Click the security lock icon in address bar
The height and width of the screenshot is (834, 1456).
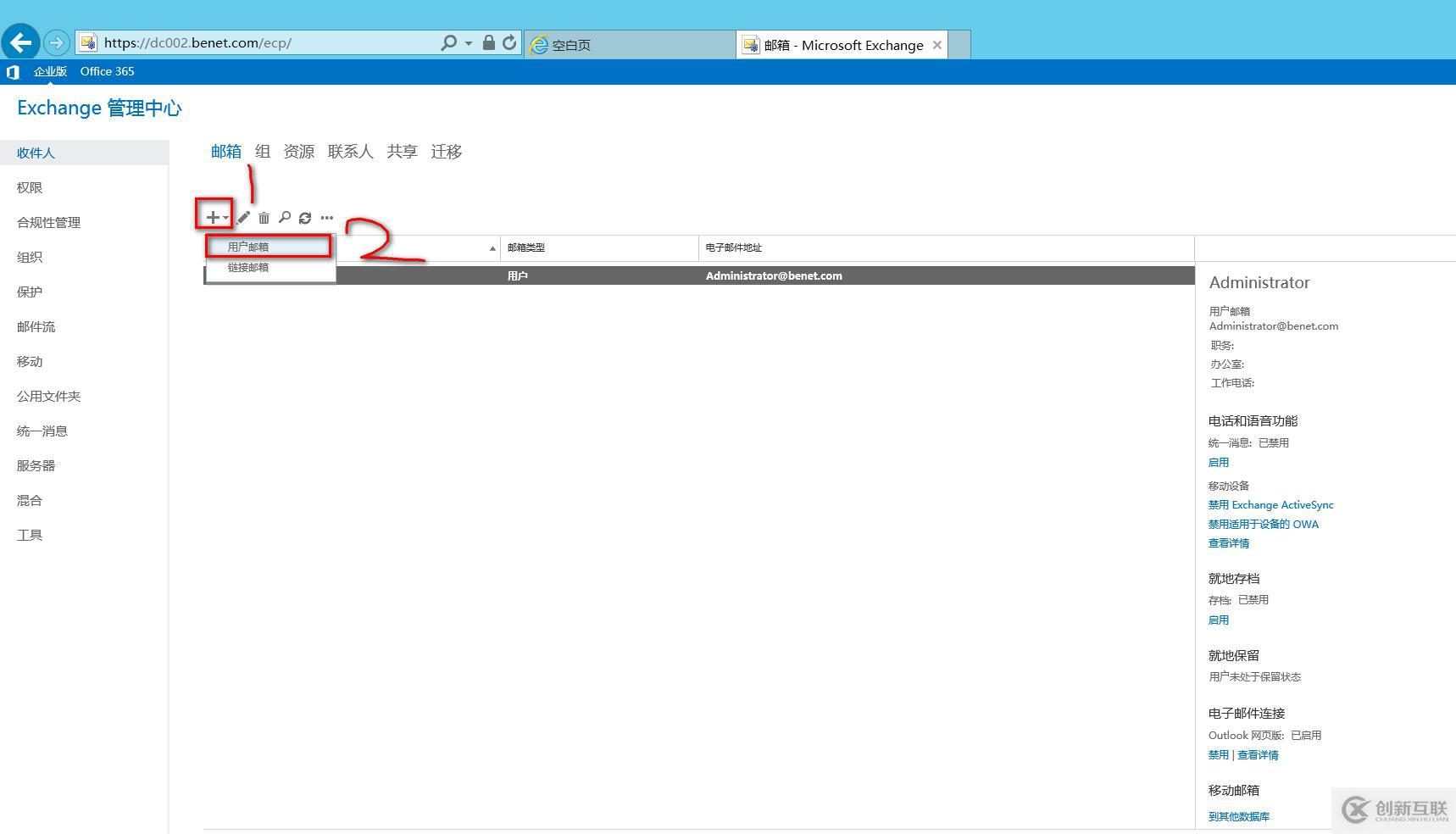(489, 42)
